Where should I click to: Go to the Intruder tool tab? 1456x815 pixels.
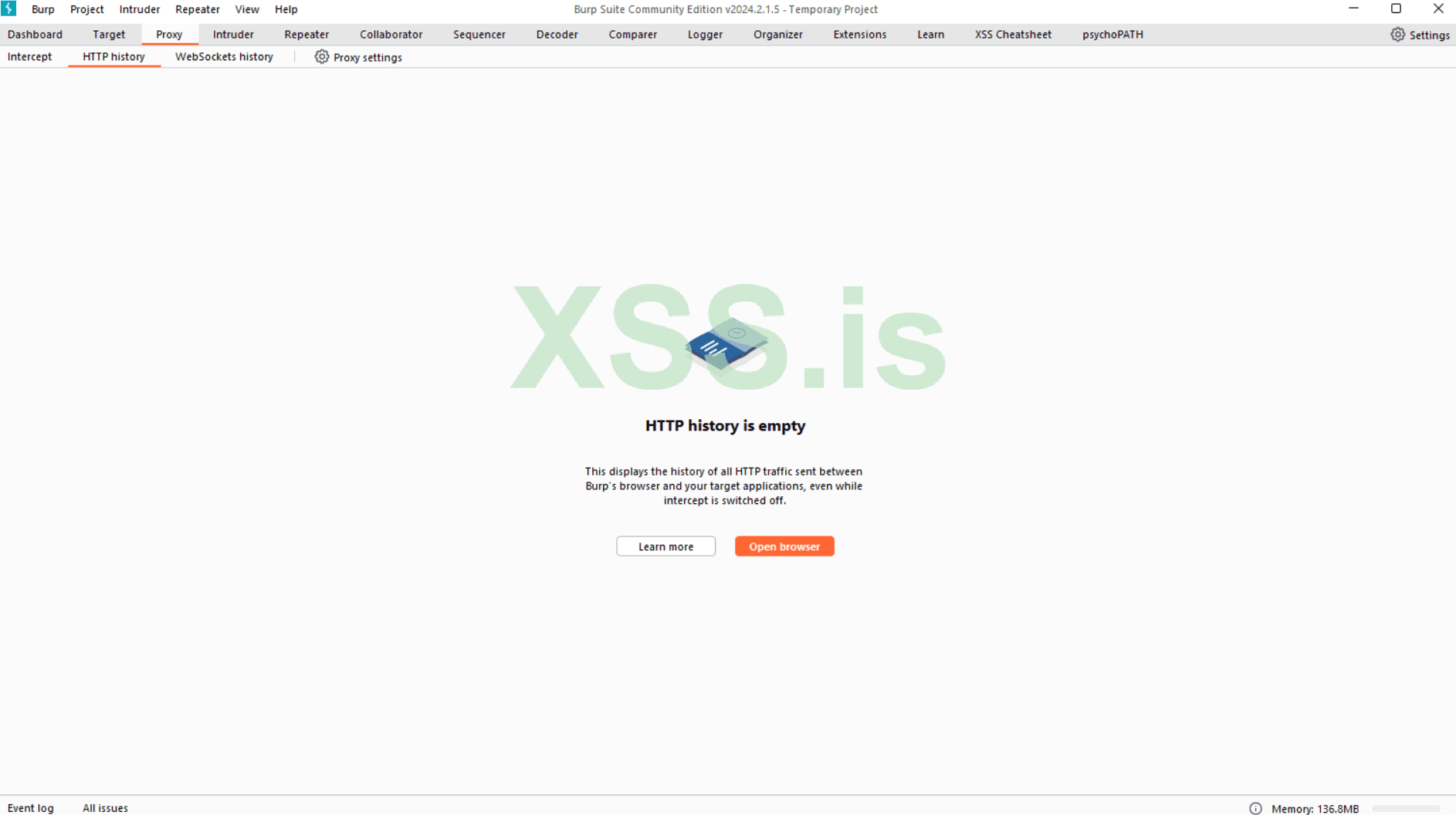coord(233,35)
